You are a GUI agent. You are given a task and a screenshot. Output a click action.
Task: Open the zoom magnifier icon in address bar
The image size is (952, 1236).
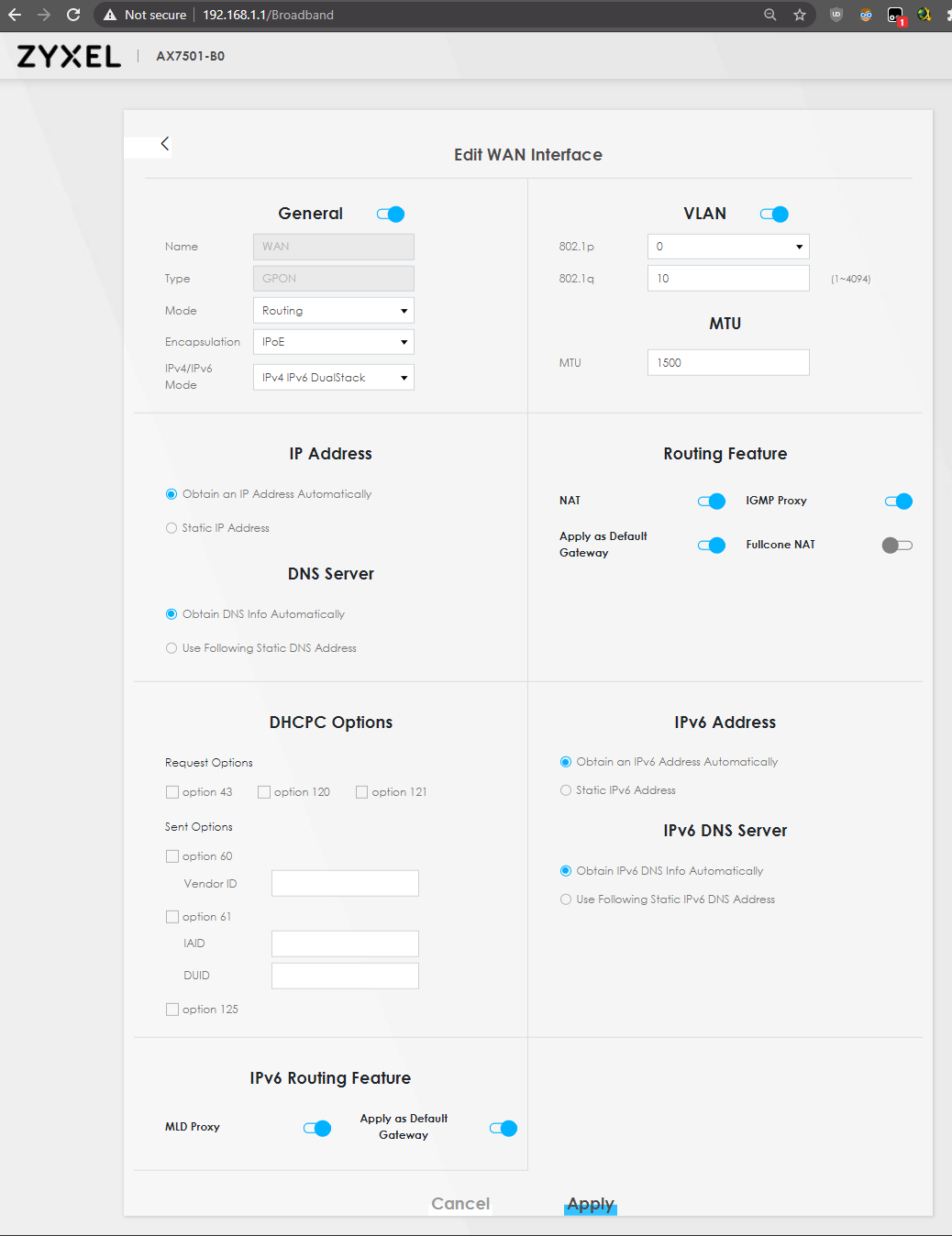[x=770, y=15]
